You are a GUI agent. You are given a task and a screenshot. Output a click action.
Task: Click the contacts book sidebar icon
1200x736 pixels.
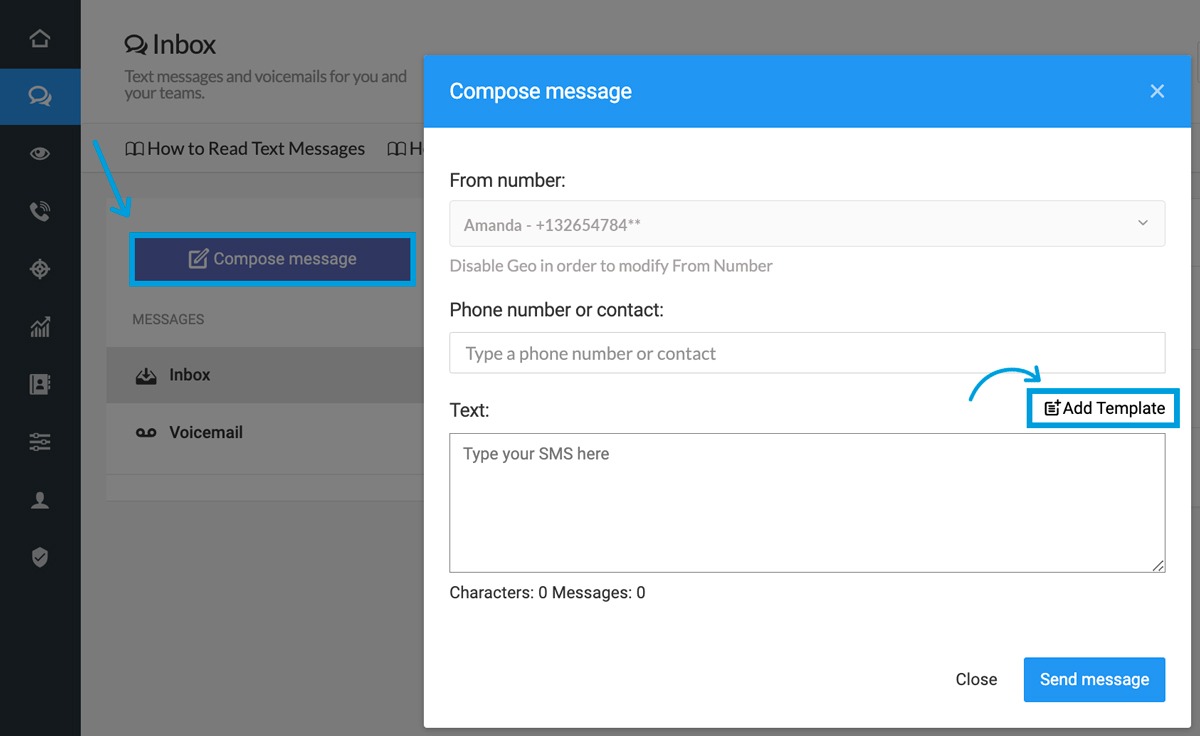coord(40,385)
